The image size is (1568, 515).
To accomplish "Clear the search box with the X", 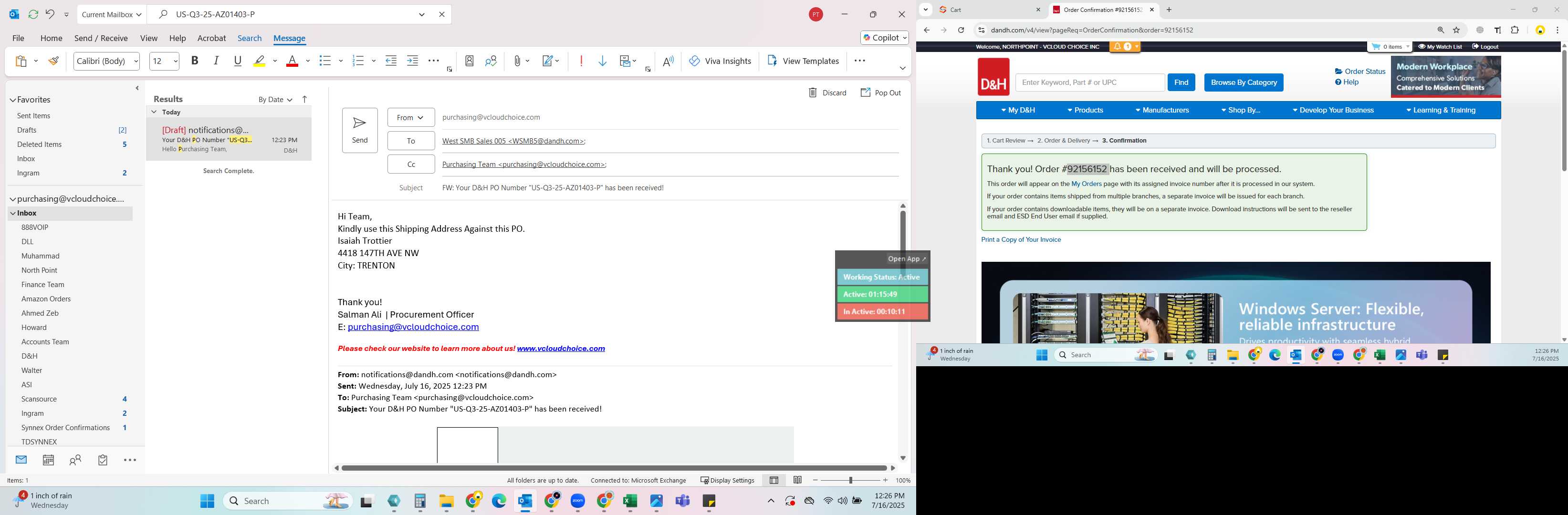I will pyautogui.click(x=442, y=15).
